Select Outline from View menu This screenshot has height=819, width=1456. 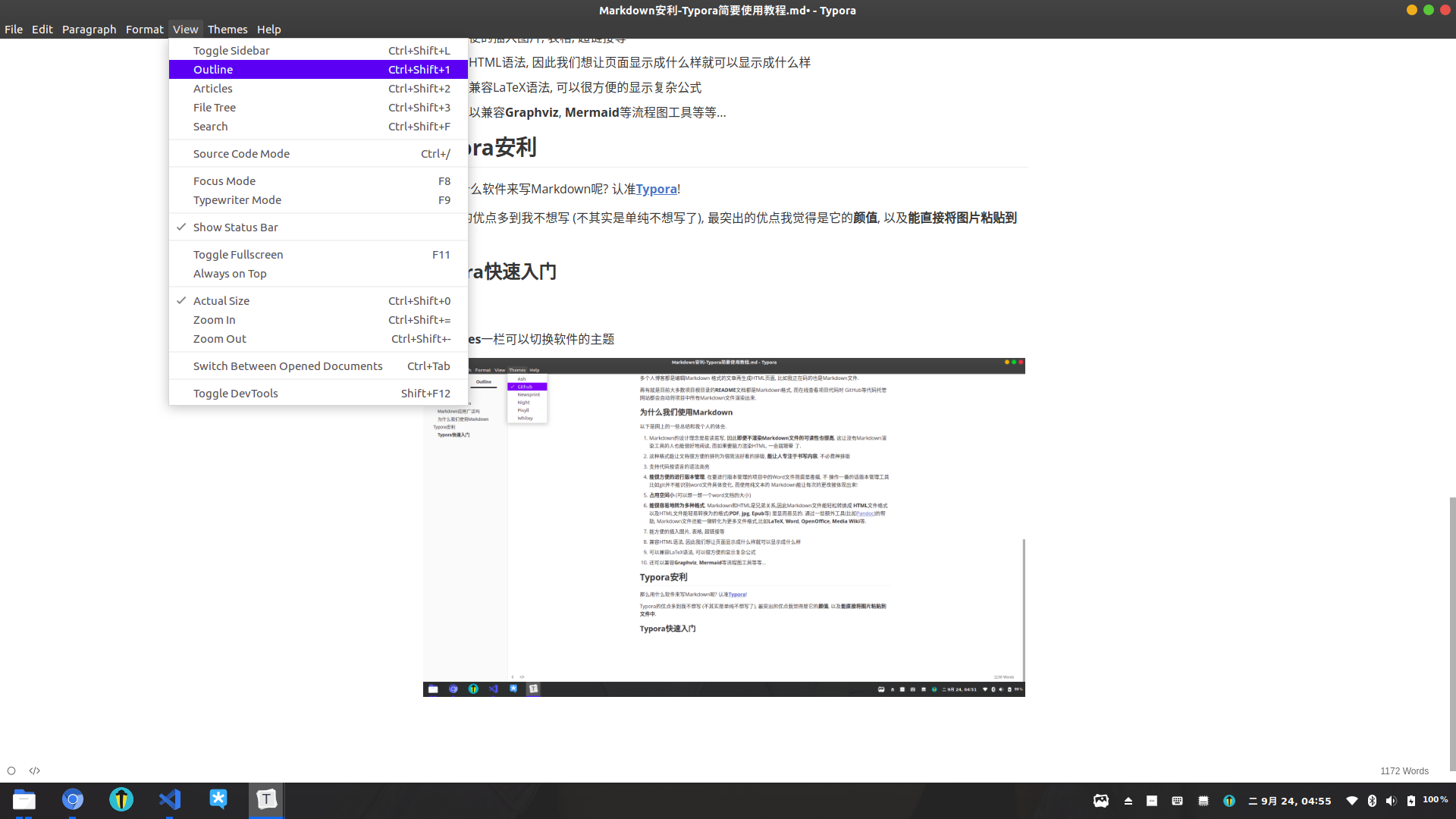tap(213, 70)
